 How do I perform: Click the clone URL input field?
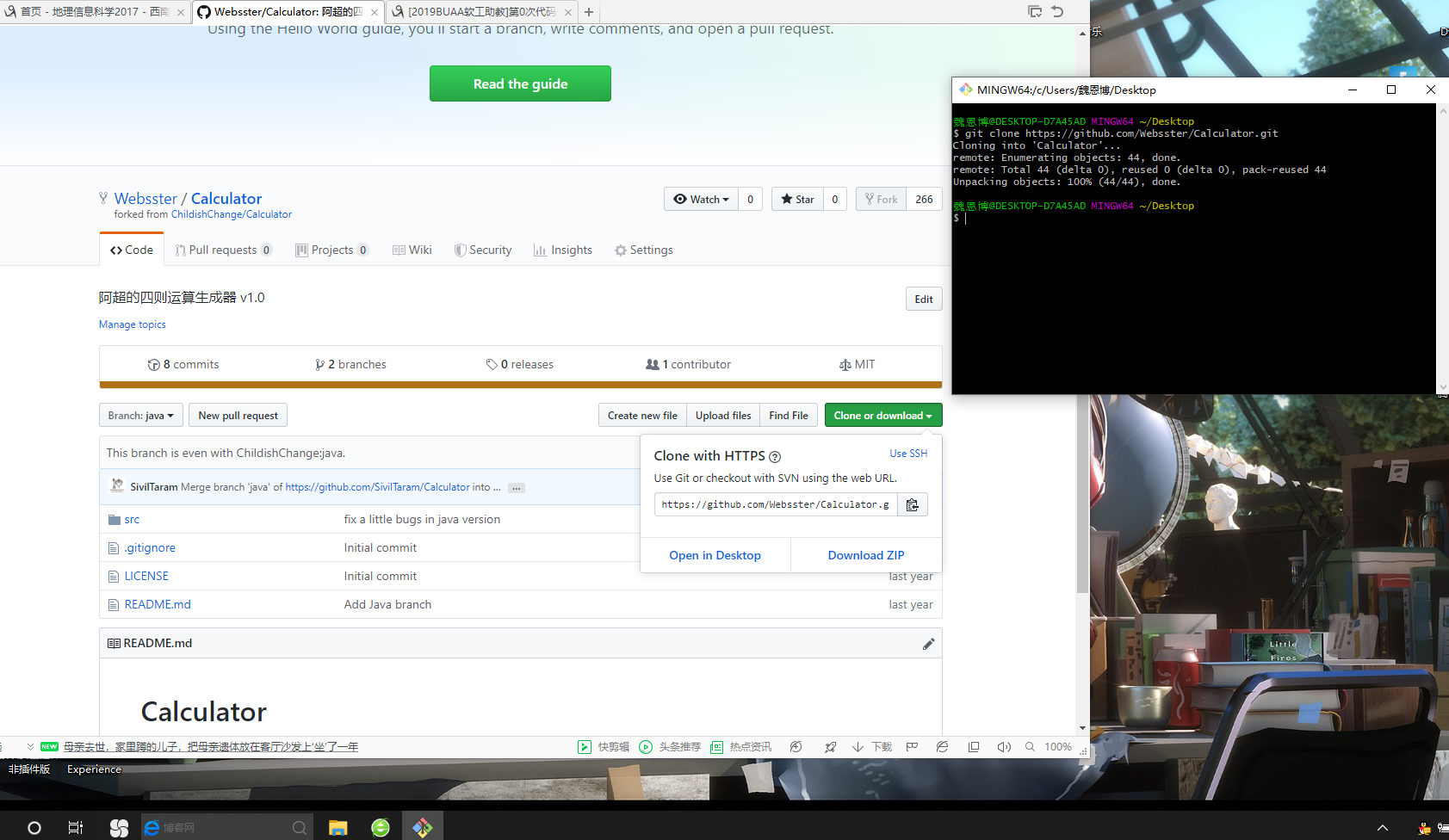776,504
